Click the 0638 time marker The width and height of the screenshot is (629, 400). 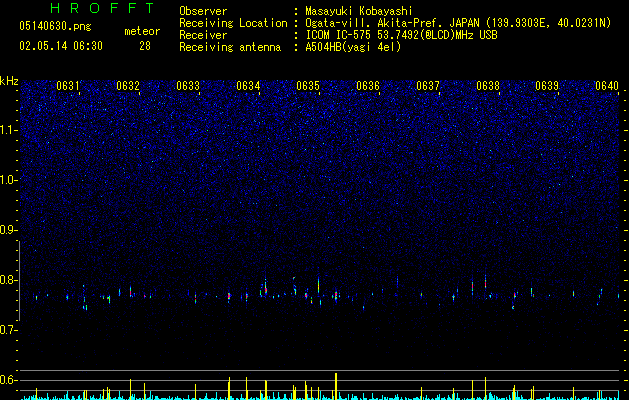[488, 86]
